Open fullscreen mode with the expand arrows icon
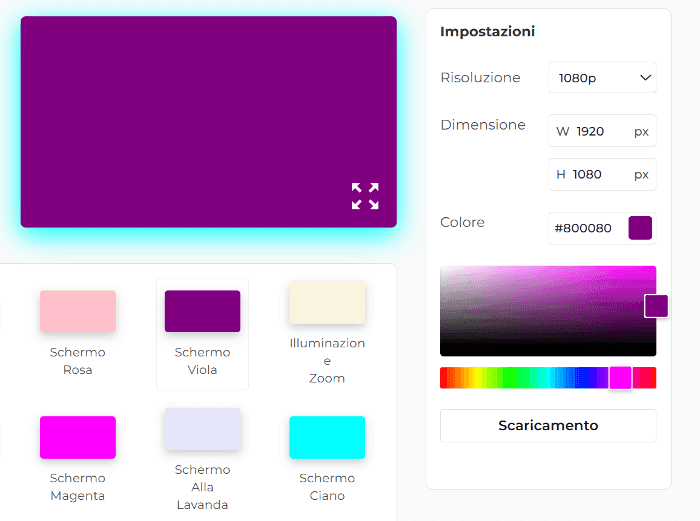Screen dimensions: 700x521 click(365, 196)
